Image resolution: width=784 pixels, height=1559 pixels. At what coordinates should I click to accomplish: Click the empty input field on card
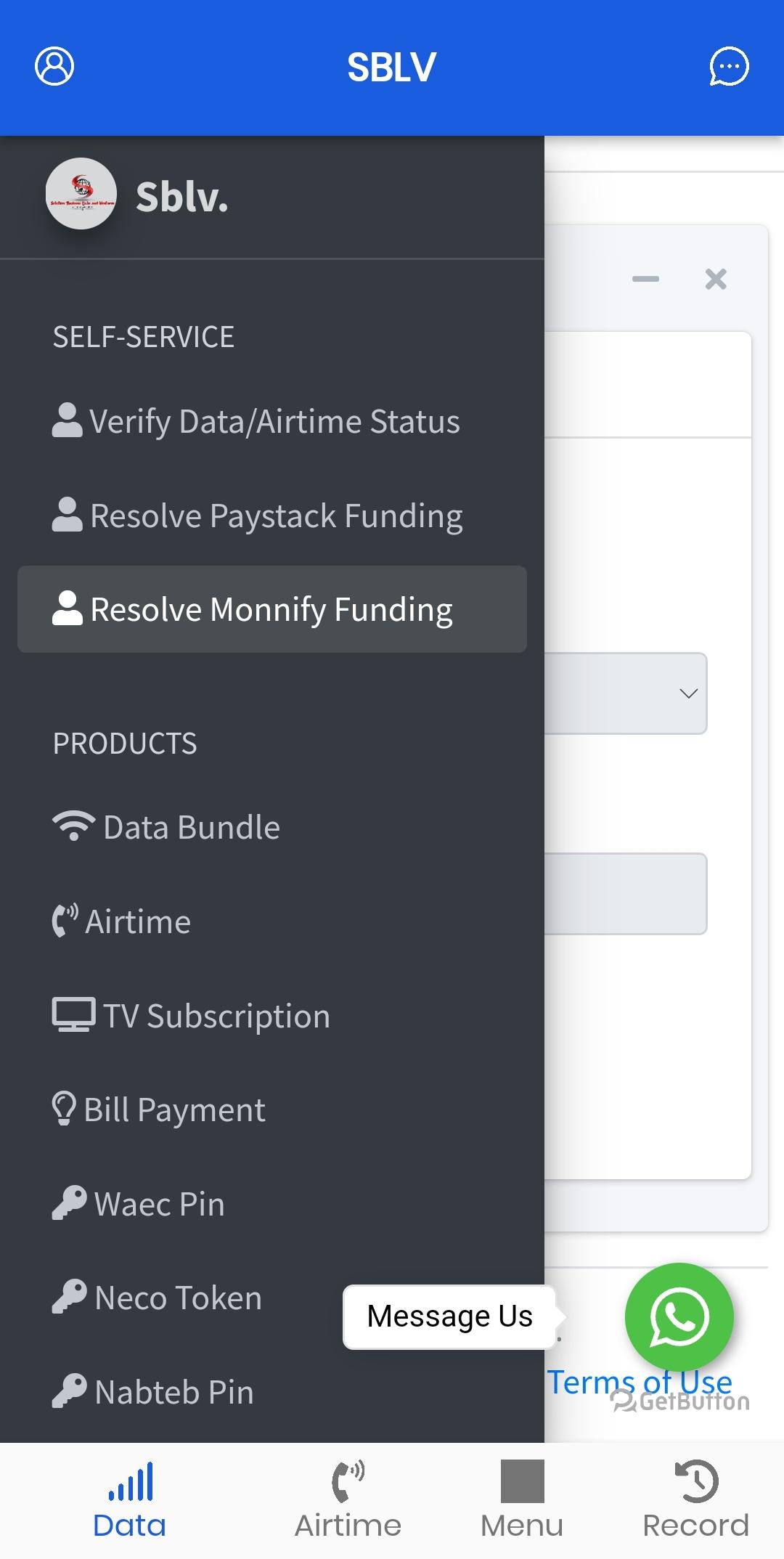point(626,894)
